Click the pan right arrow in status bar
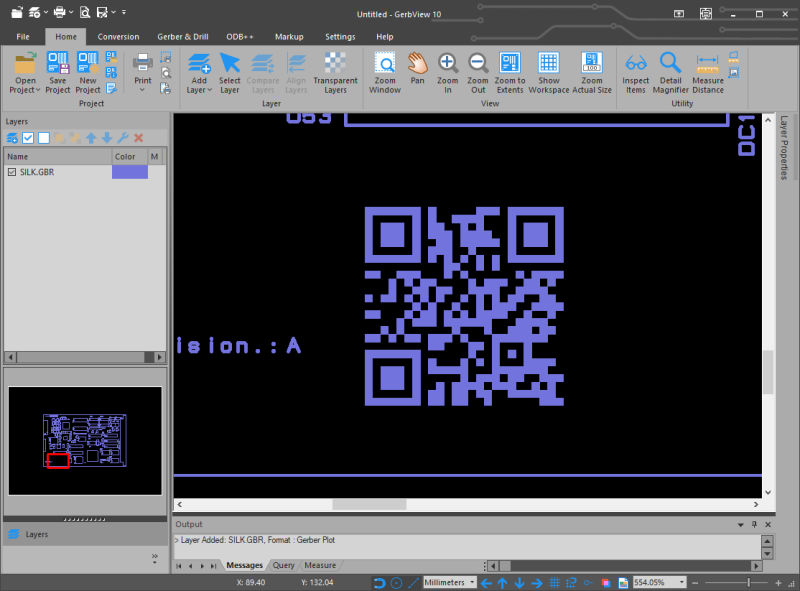The image size is (800, 591). (537, 582)
